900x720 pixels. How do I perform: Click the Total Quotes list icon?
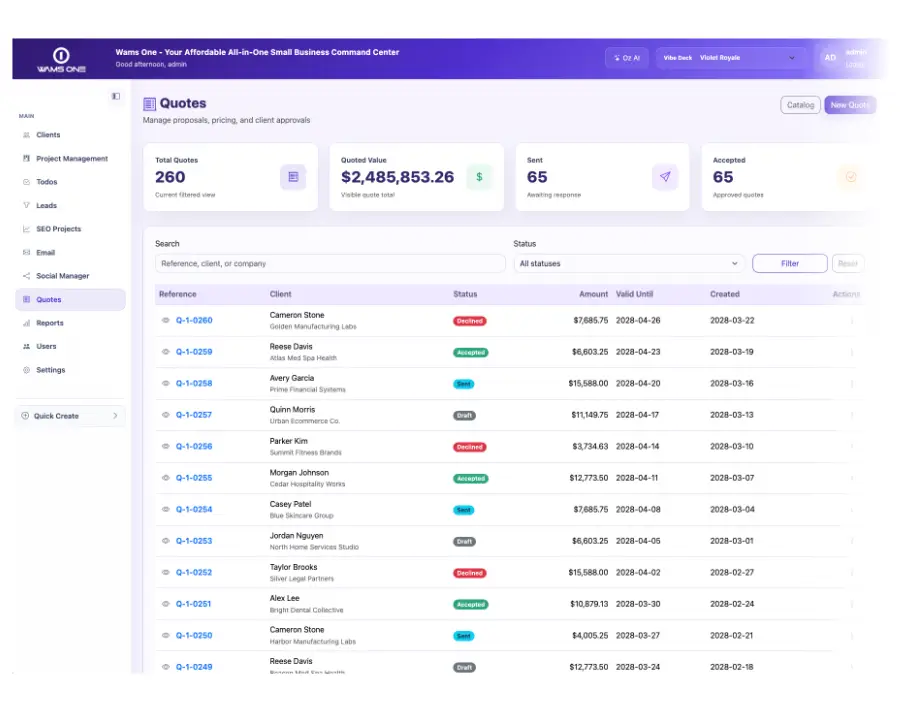[x=293, y=177]
